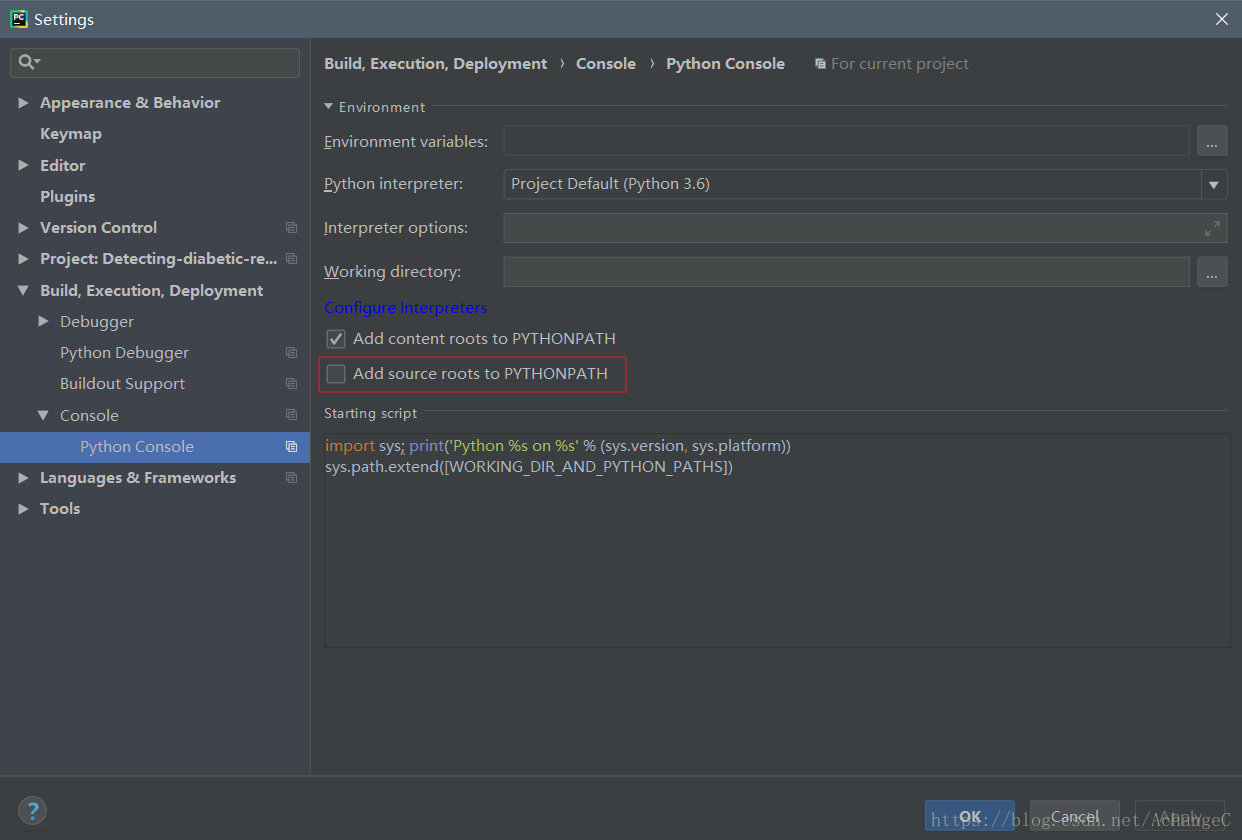This screenshot has width=1242, height=840.
Task: Open Buildout Support settings page
Action: click(122, 384)
